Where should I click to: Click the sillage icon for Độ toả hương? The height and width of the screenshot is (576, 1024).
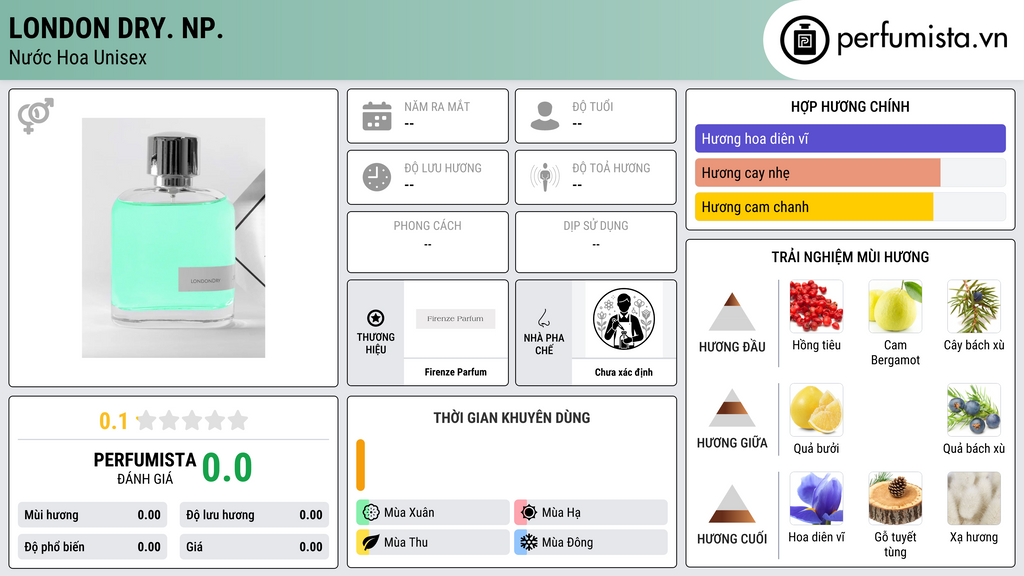(x=545, y=177)
